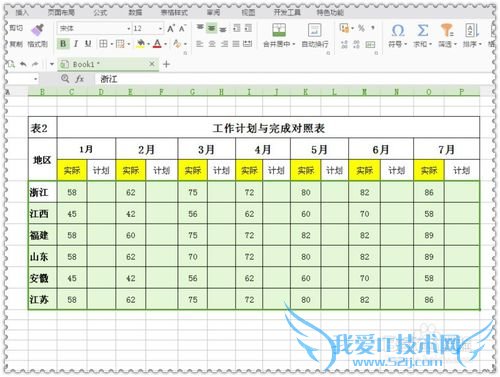Decrease font size with the smaller A
The width and height of the screenshot is (500, 377).
182,29
